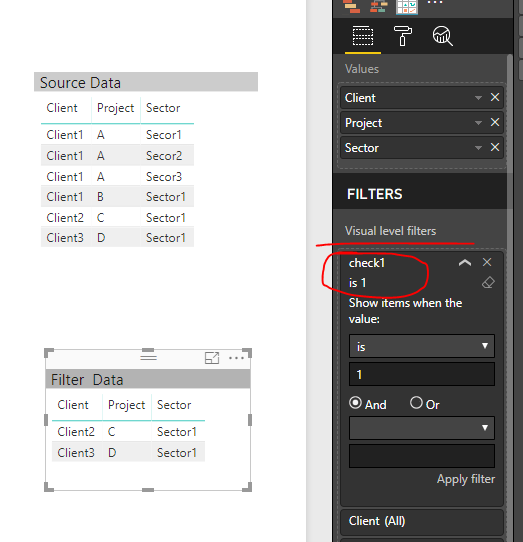Clear check1 filter with eraser icon
This screenshot has width=523, height=542.
488,283
